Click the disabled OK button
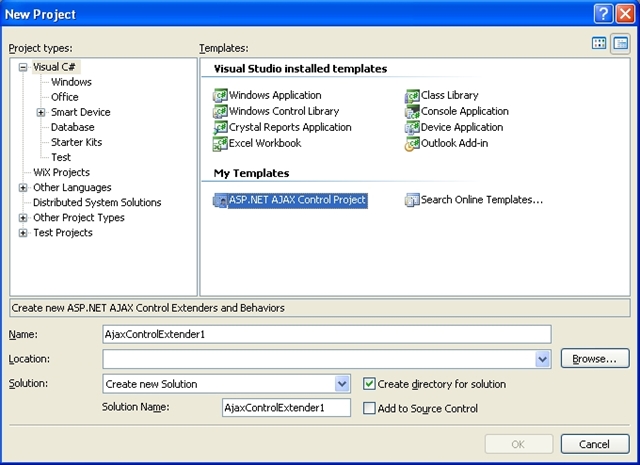This screenshot has height=465, width=640. click(x=519, y=444)
